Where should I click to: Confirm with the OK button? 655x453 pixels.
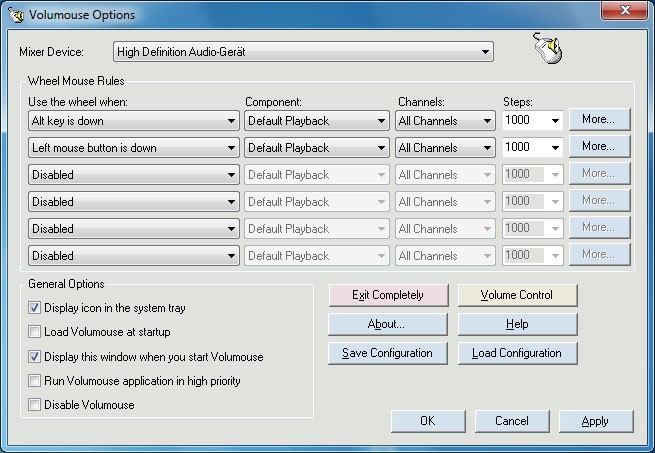point(428,421)
